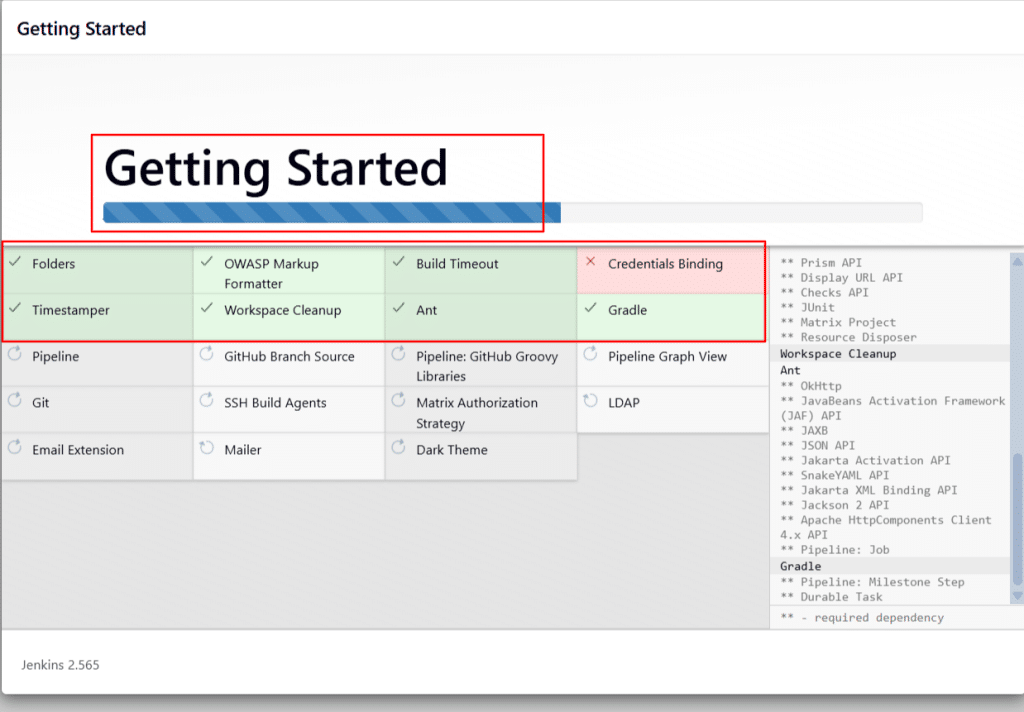Click the pending icon beside Email Extension
This screenshot has height=712, width=1024.
tap(15, 447)
